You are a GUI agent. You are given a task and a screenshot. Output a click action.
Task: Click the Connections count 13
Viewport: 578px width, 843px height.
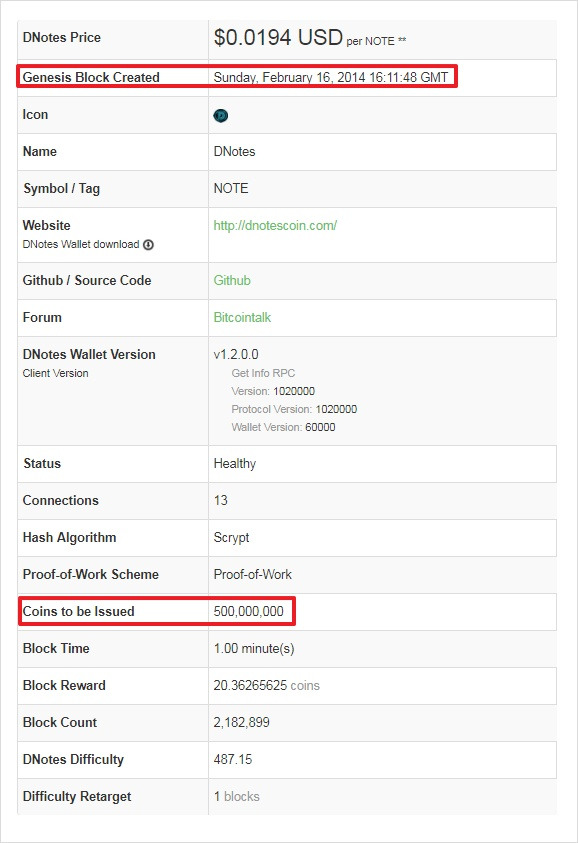point(220,500)
